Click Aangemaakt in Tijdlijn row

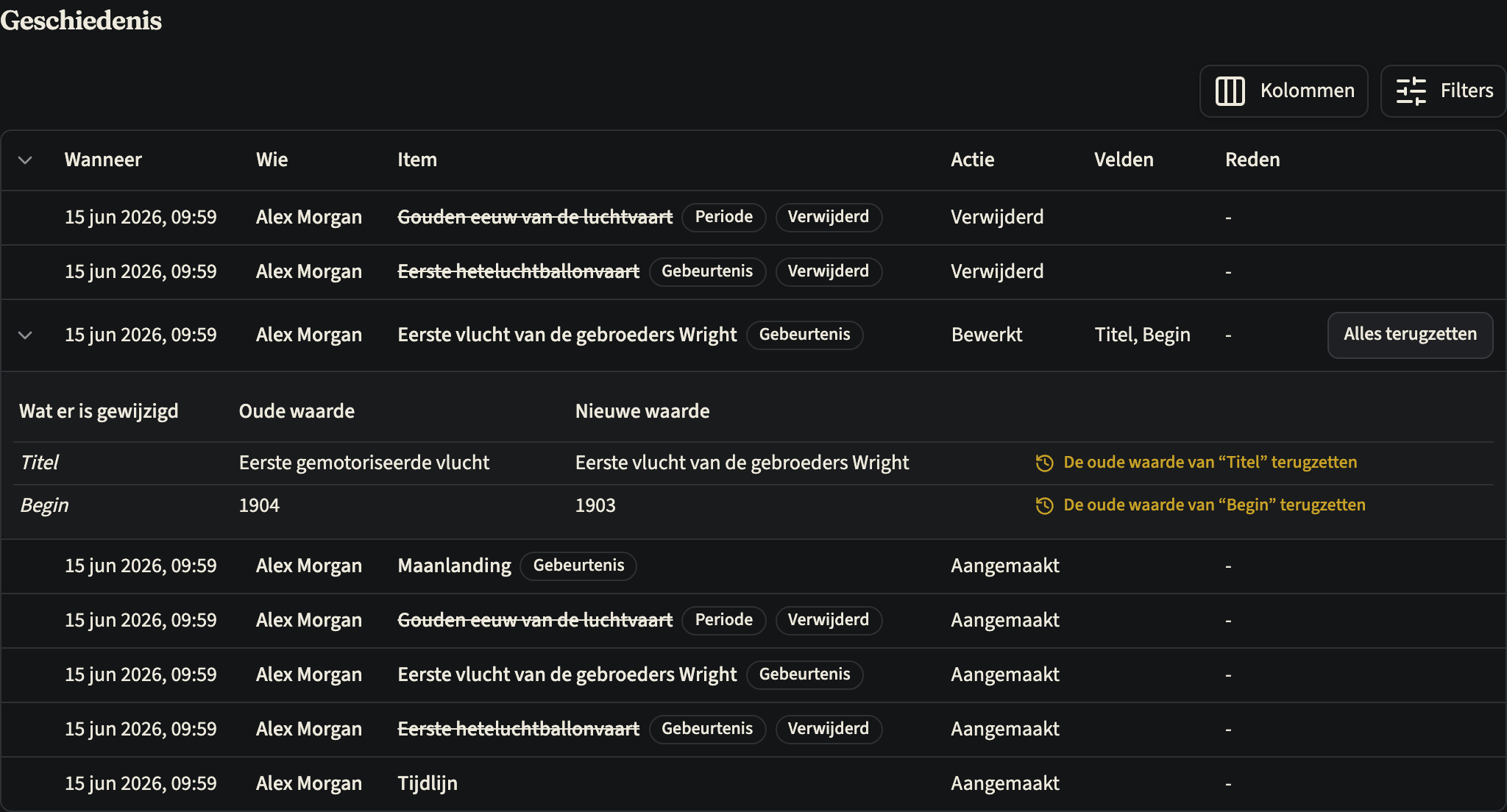(x=1005, y=783)
